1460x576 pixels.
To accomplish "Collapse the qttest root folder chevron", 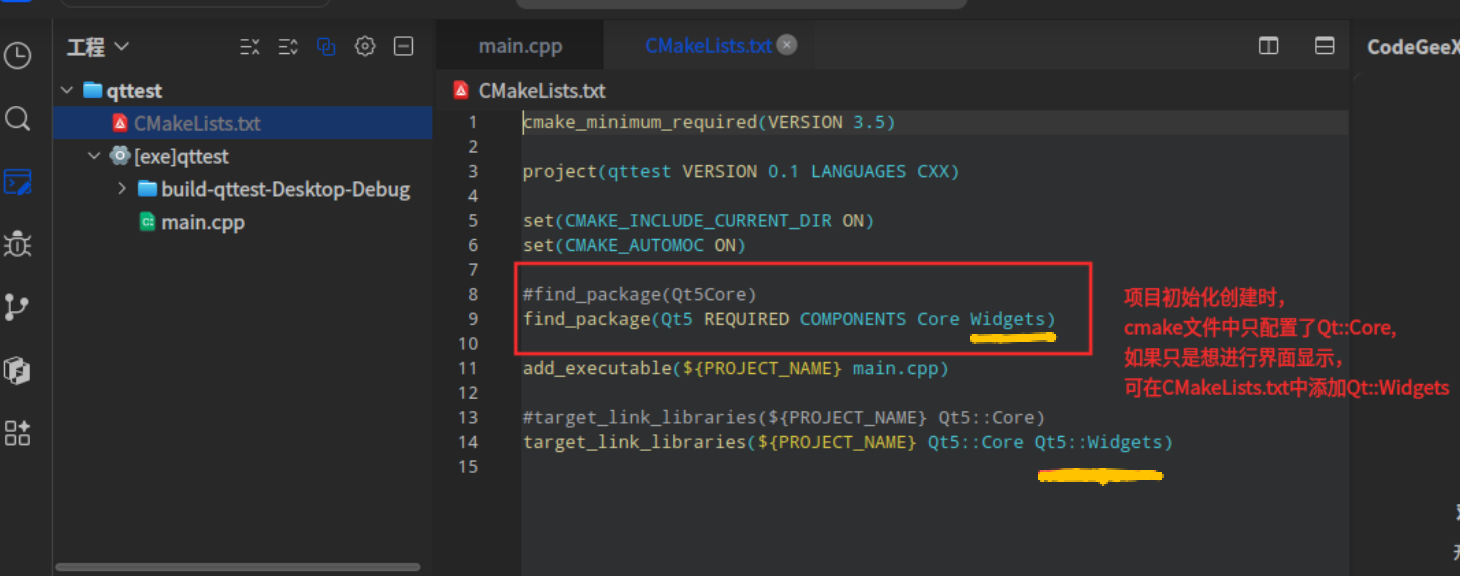I will coord(67,91).
